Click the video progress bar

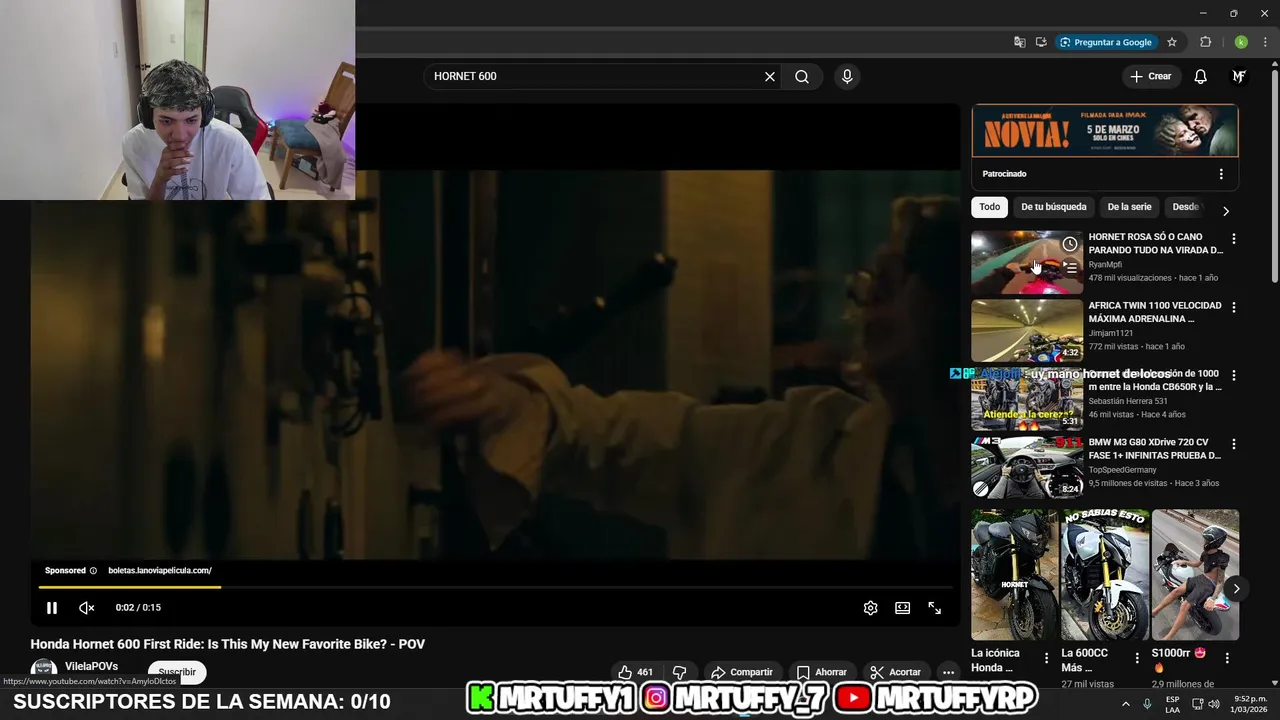(495, 587)
